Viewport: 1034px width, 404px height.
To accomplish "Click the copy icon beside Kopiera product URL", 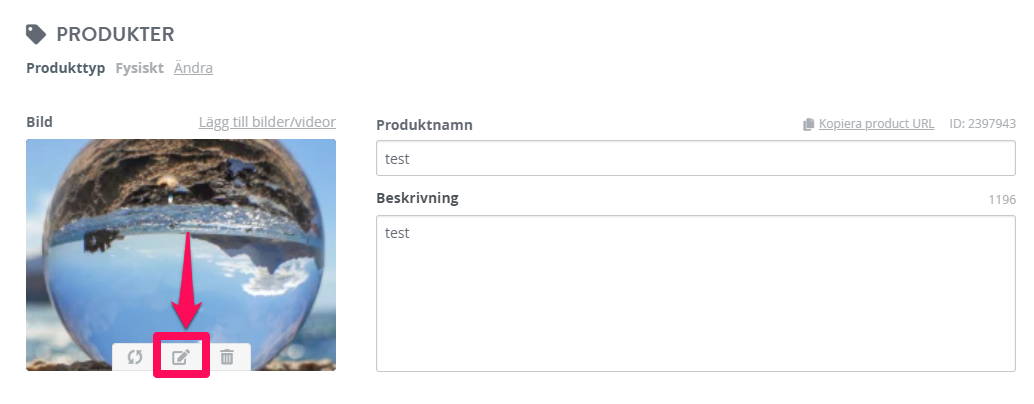I will pyautogui.click(x=808, y=125).
